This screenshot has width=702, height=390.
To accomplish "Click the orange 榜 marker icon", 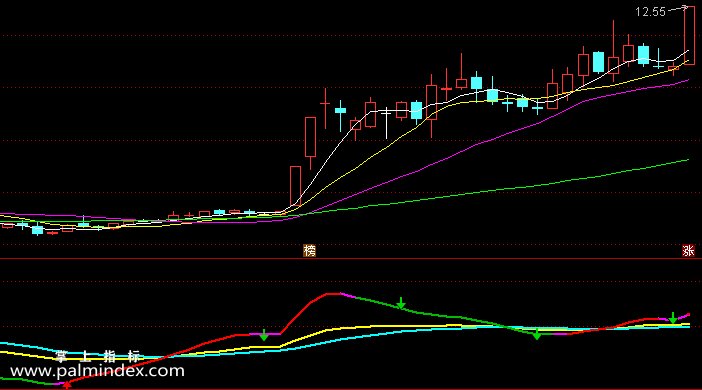I will [309, 251].
